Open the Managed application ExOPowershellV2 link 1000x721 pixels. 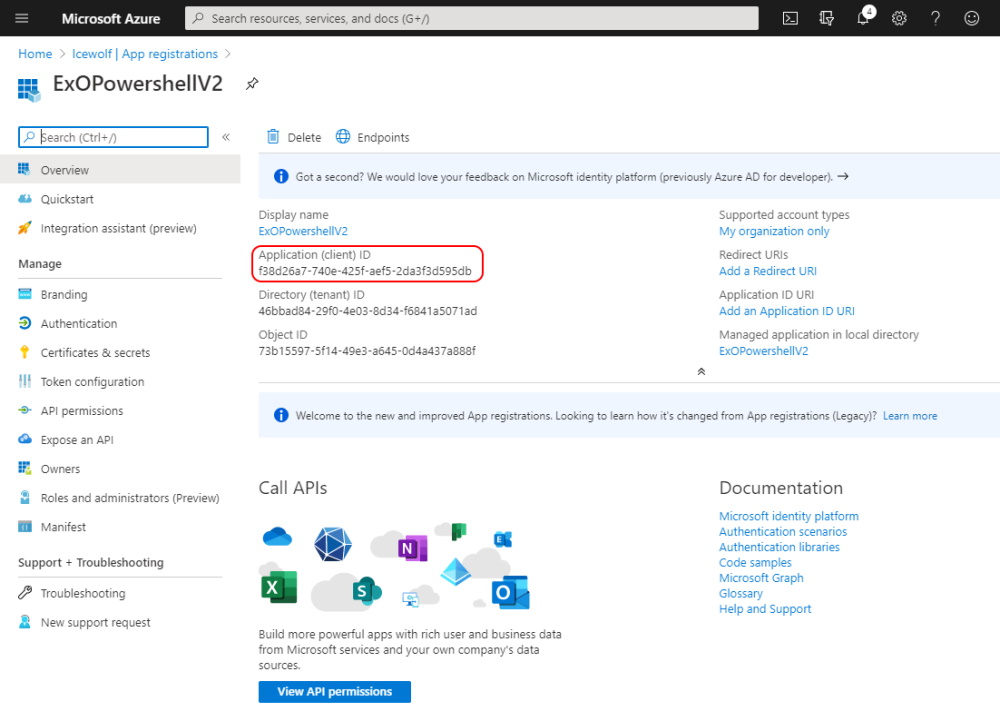point(763,351)
